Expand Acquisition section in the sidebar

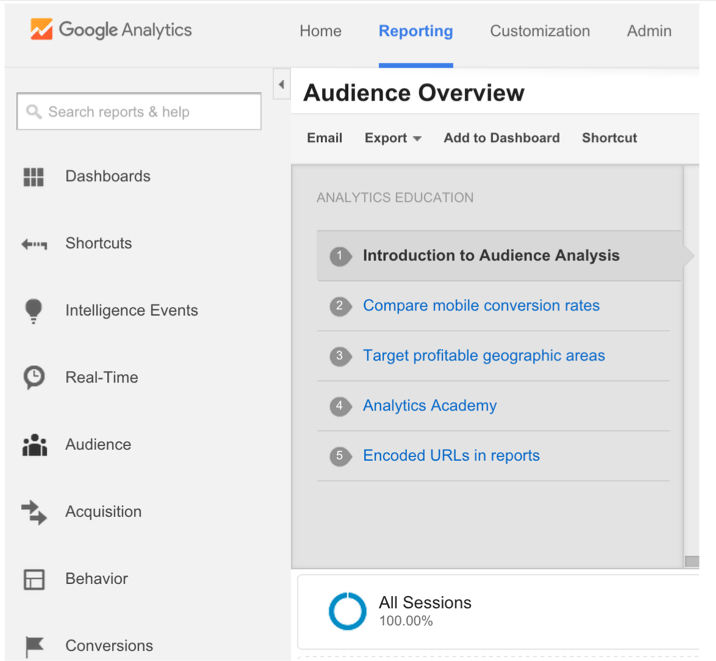coord(103,512)
